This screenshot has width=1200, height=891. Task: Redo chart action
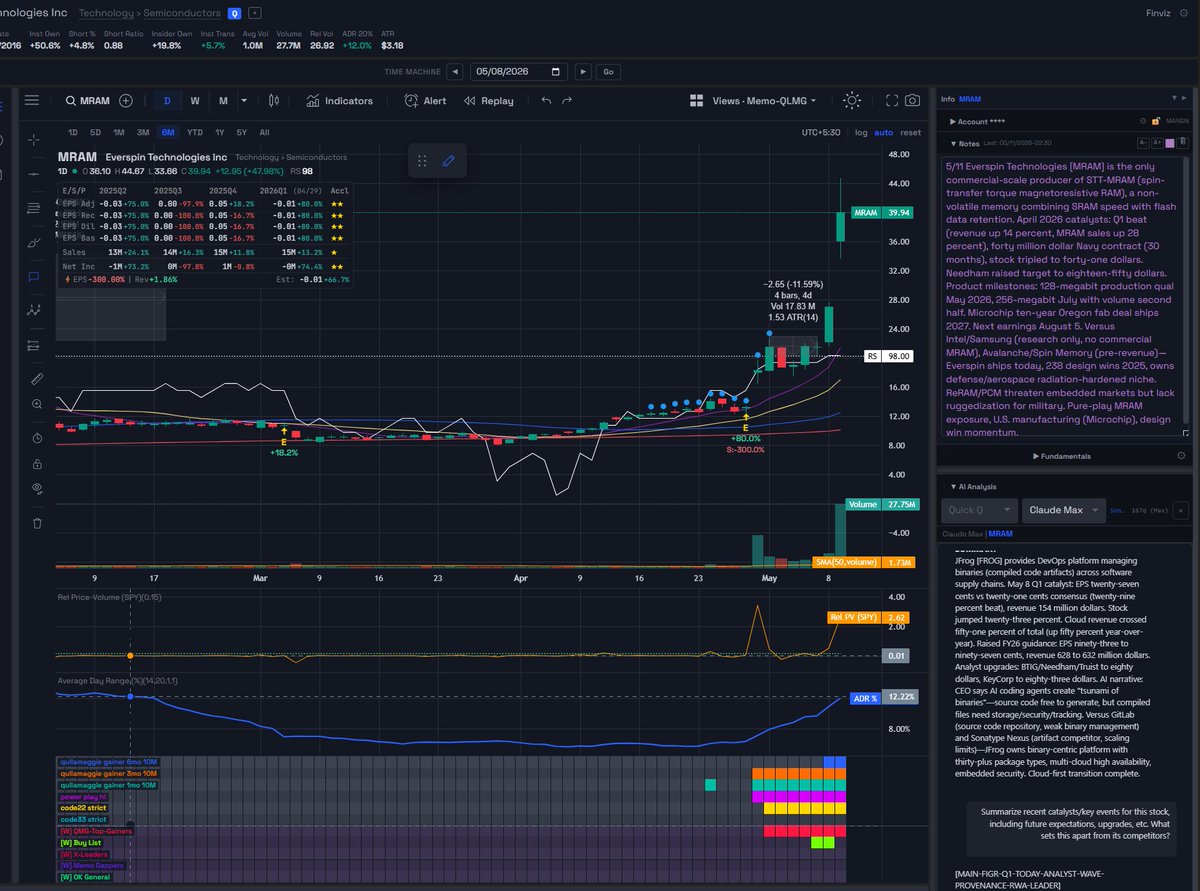pos(567,100)
